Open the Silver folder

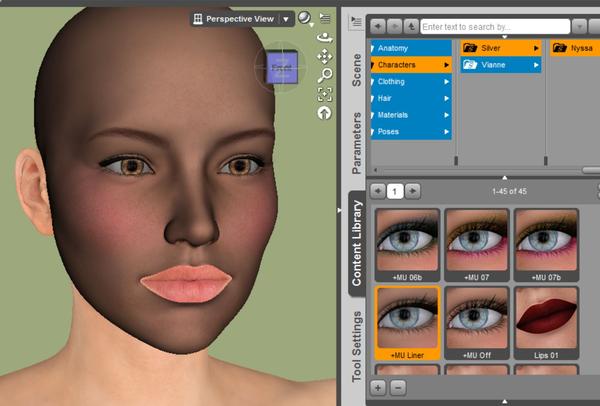(x=501, y=48)
